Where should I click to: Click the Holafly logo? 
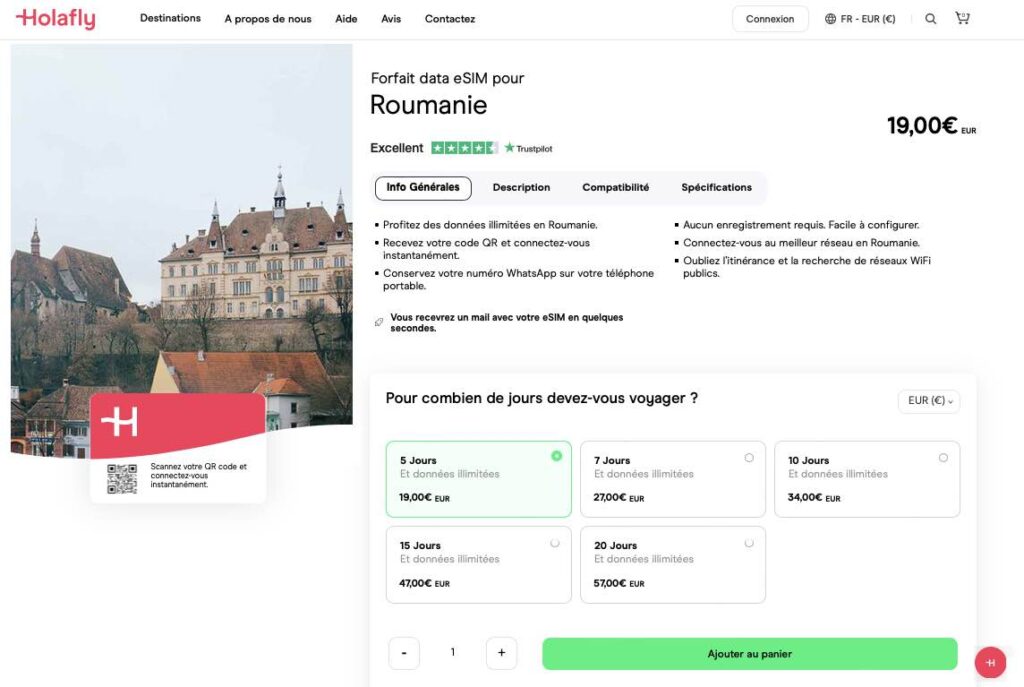point(55,17)
